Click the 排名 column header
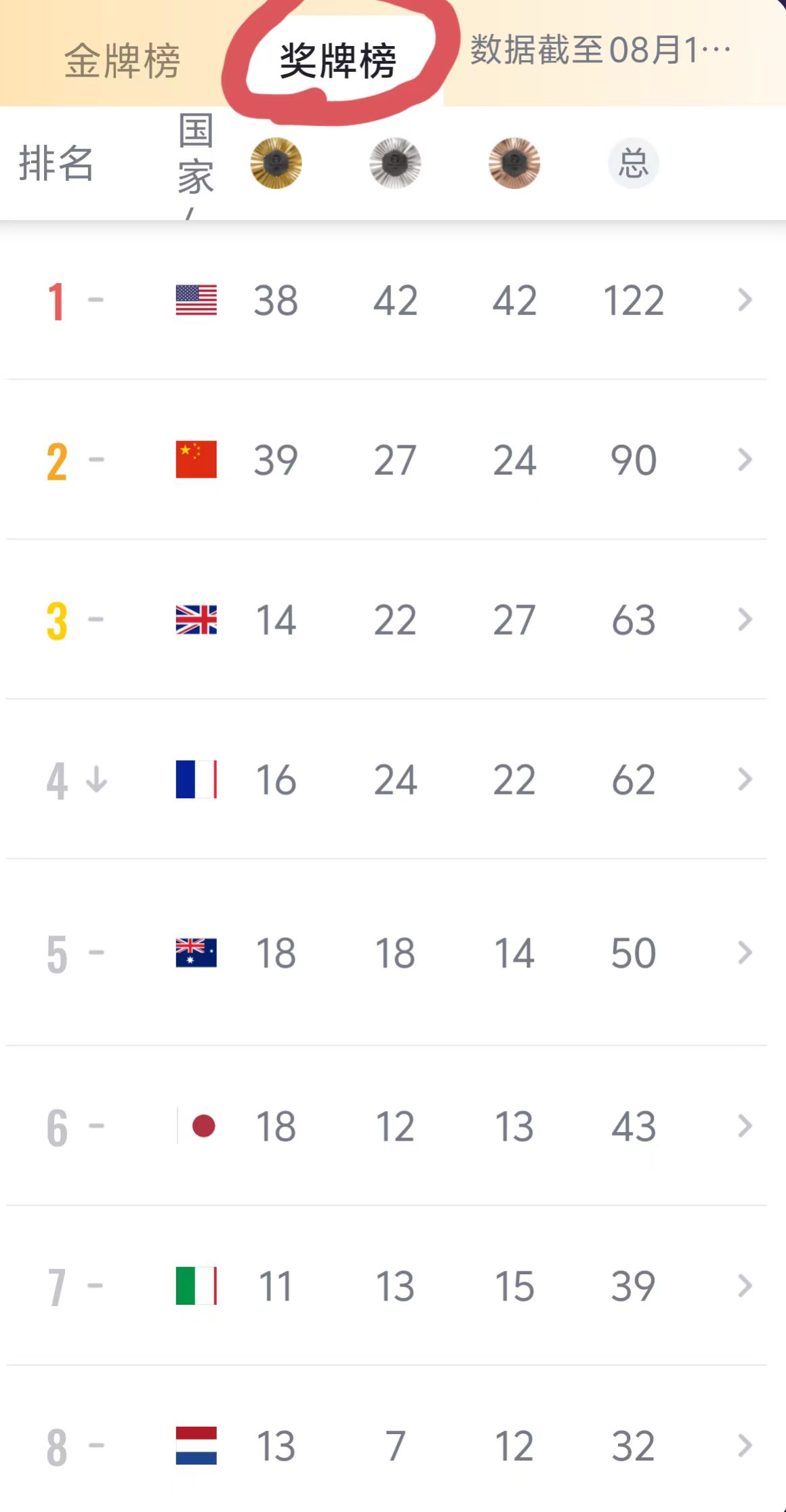 click(56, 163)
